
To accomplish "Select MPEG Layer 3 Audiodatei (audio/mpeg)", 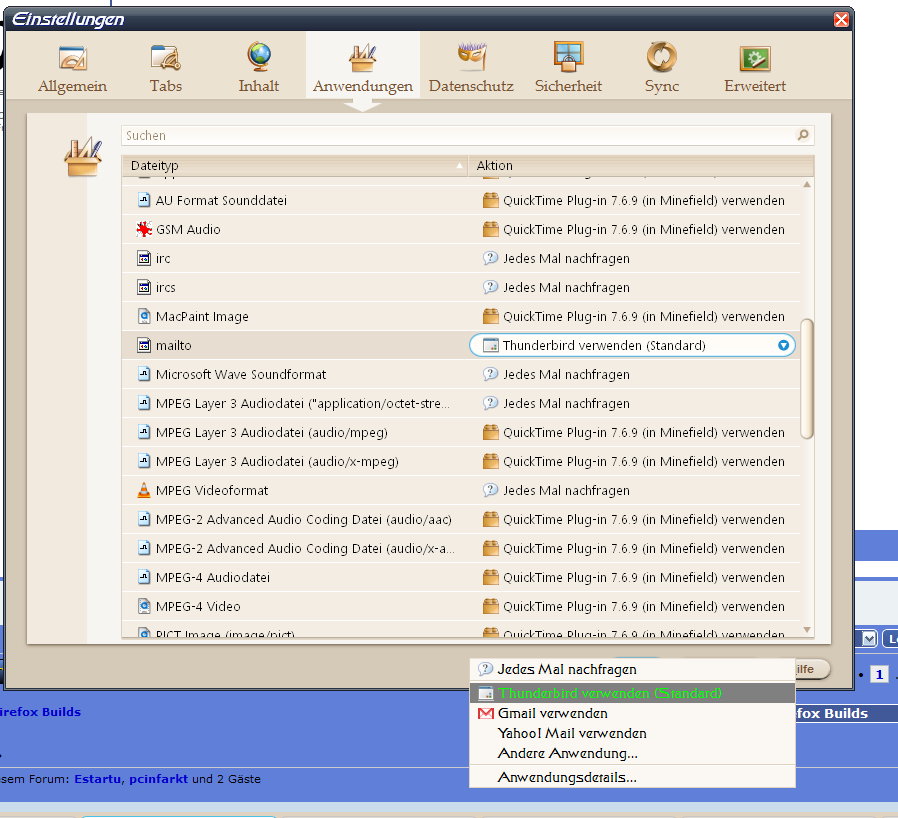I will pos(461,432).
